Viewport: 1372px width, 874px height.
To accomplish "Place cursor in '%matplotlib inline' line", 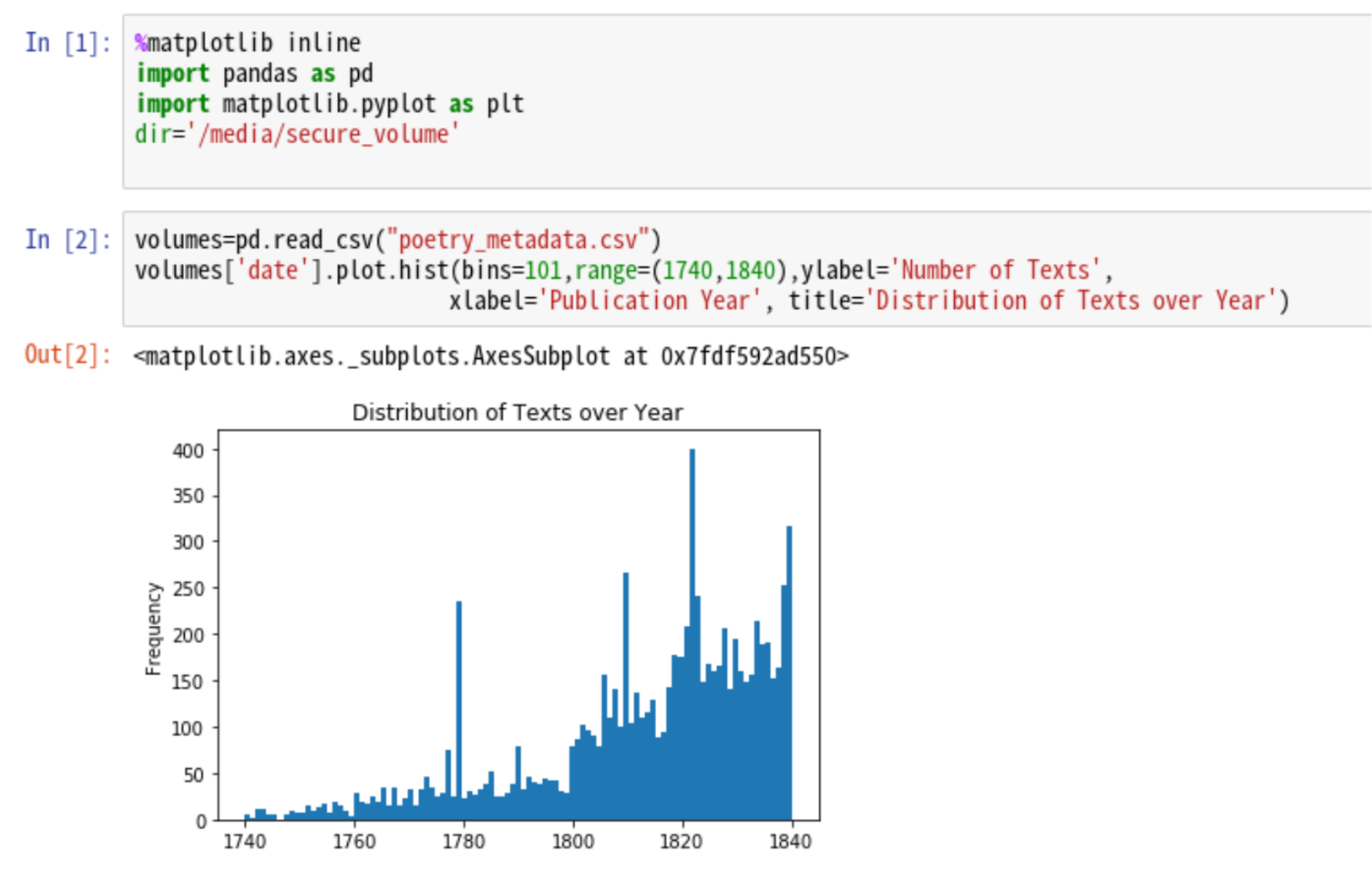I will pos(248,43).
